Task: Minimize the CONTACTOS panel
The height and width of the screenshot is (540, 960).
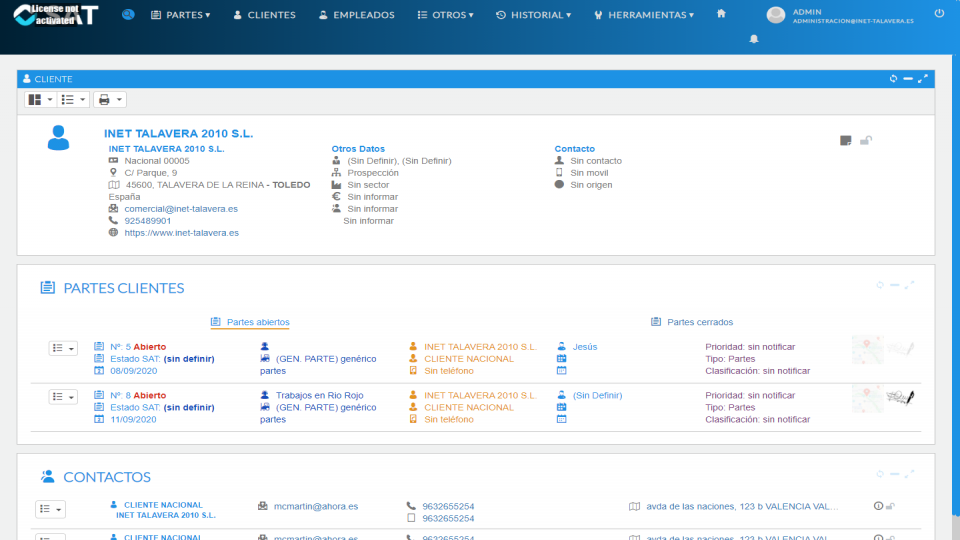Action: point(894,474)
